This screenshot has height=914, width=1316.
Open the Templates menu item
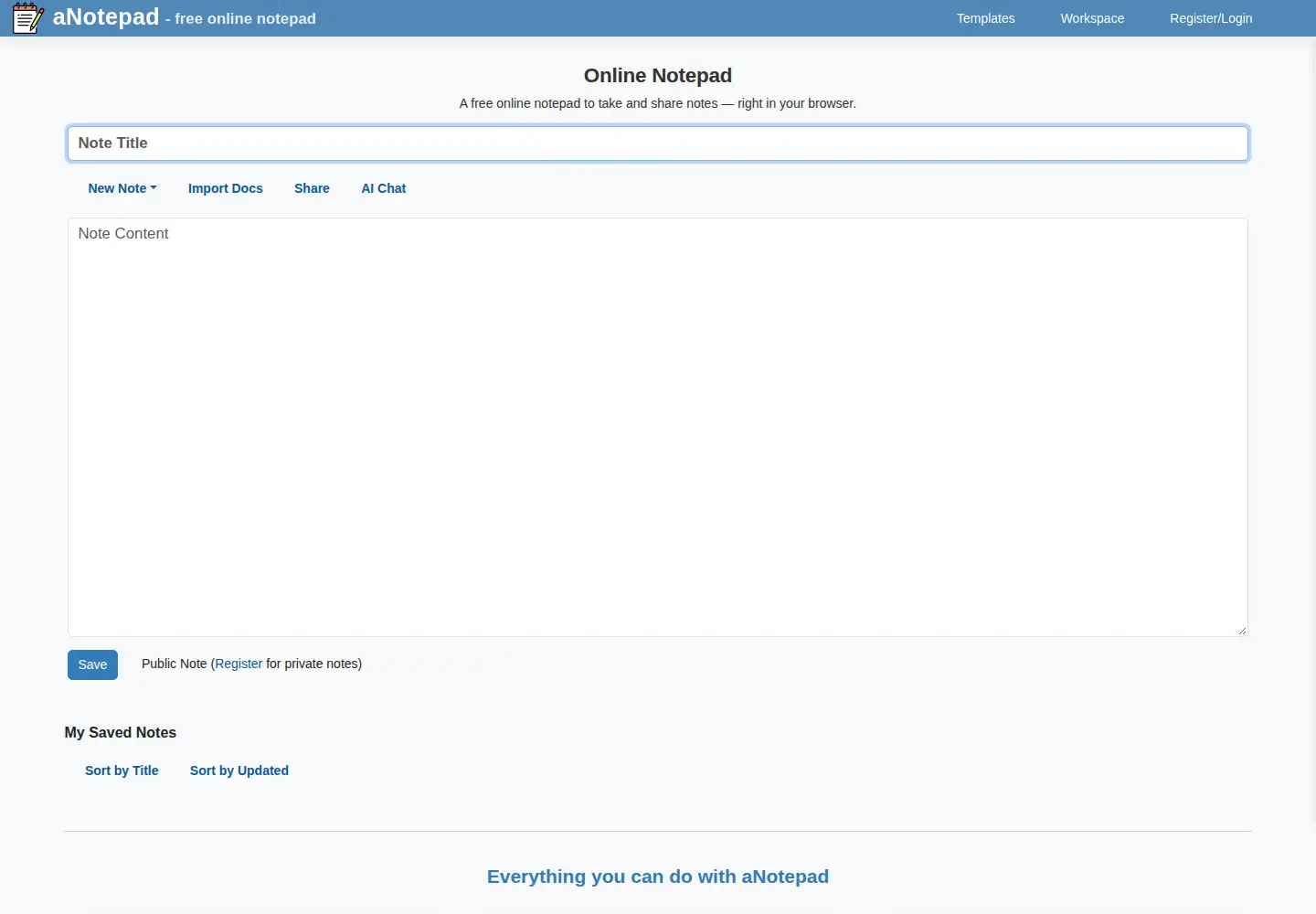pos(985,18)
